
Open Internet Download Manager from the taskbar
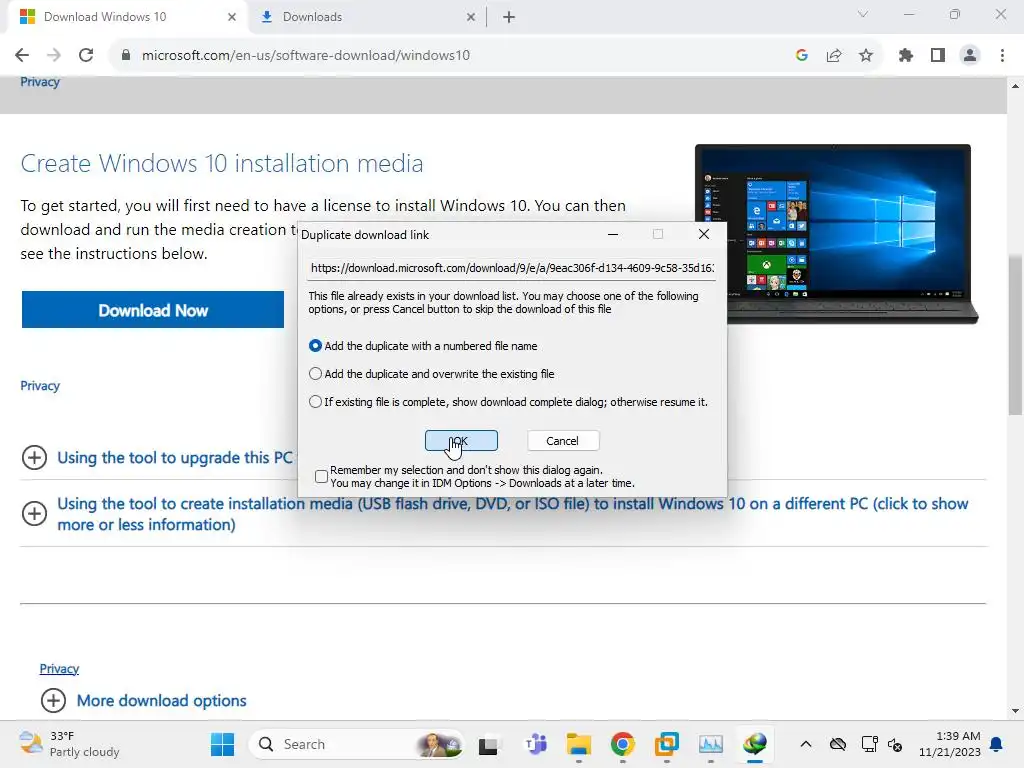click(x=755, y=744)
